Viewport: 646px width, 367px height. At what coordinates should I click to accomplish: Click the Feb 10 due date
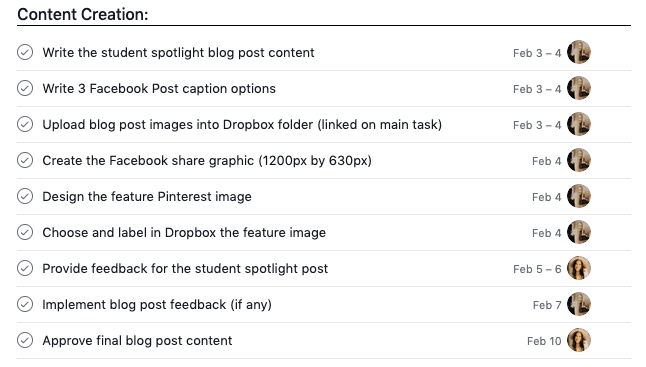click(544, 341)
